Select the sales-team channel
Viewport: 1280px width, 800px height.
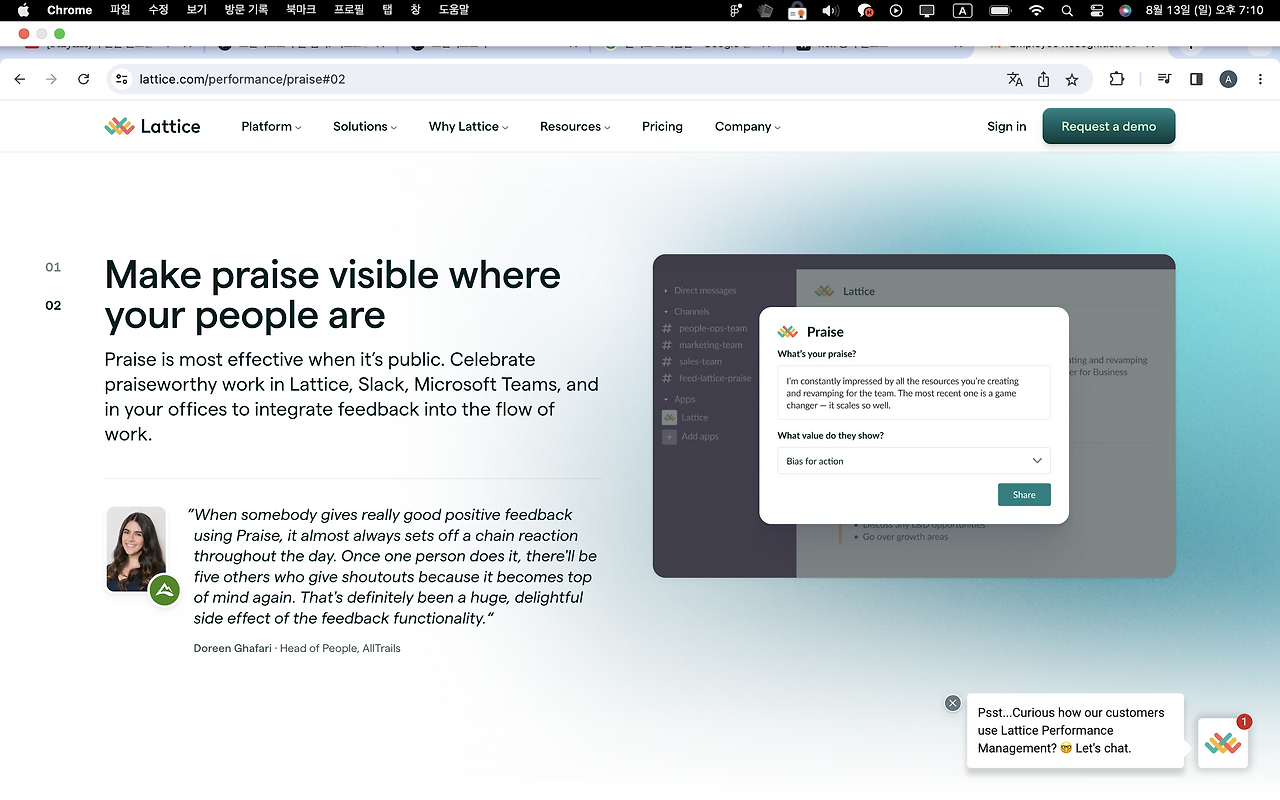pyautogui.click(x=700, y=362)
